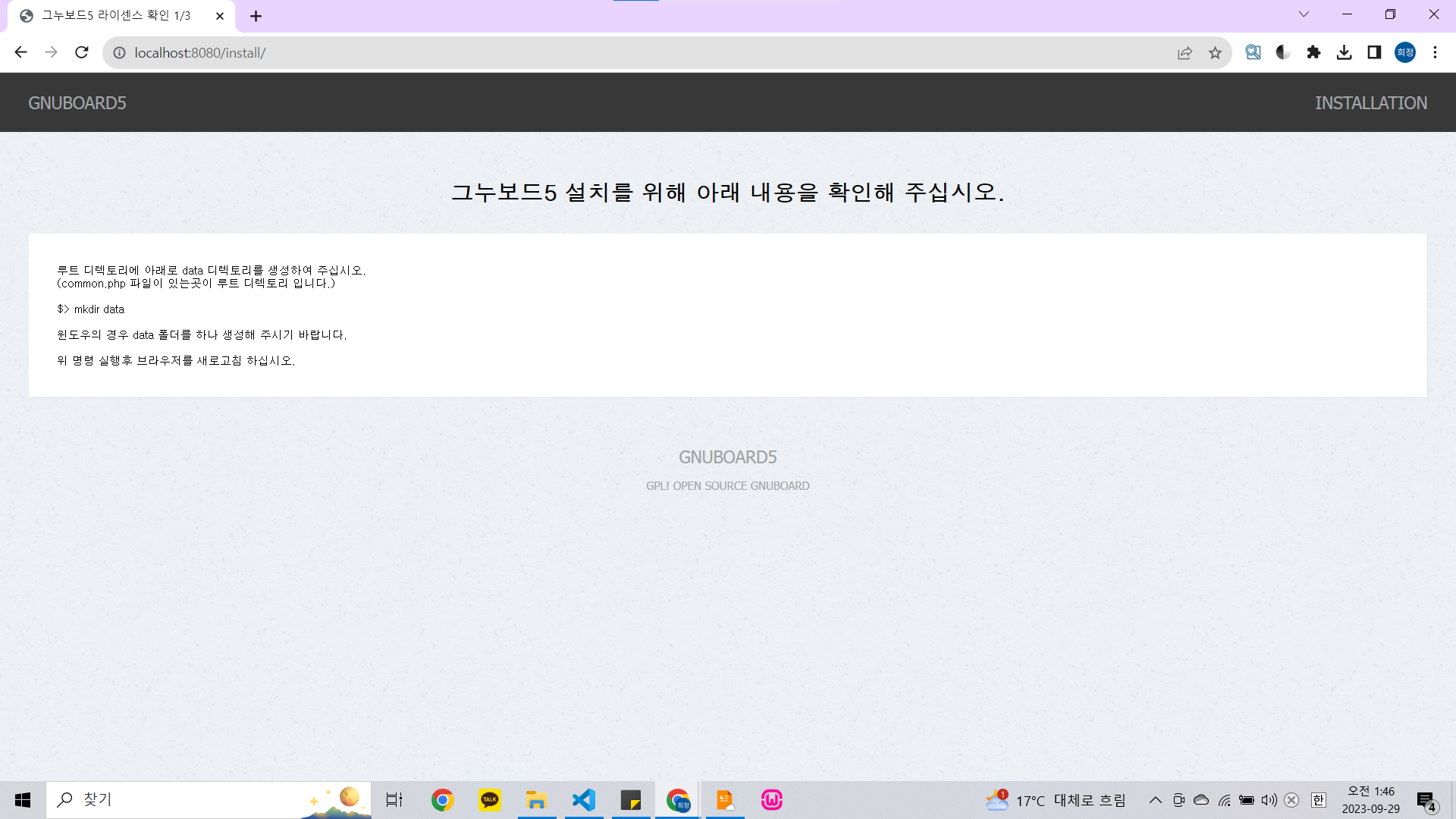Open network Wi-Fi settings tray icon
Image resolution: width=1456 pixels, height=819 pixels.
(x=1224, y=800)
